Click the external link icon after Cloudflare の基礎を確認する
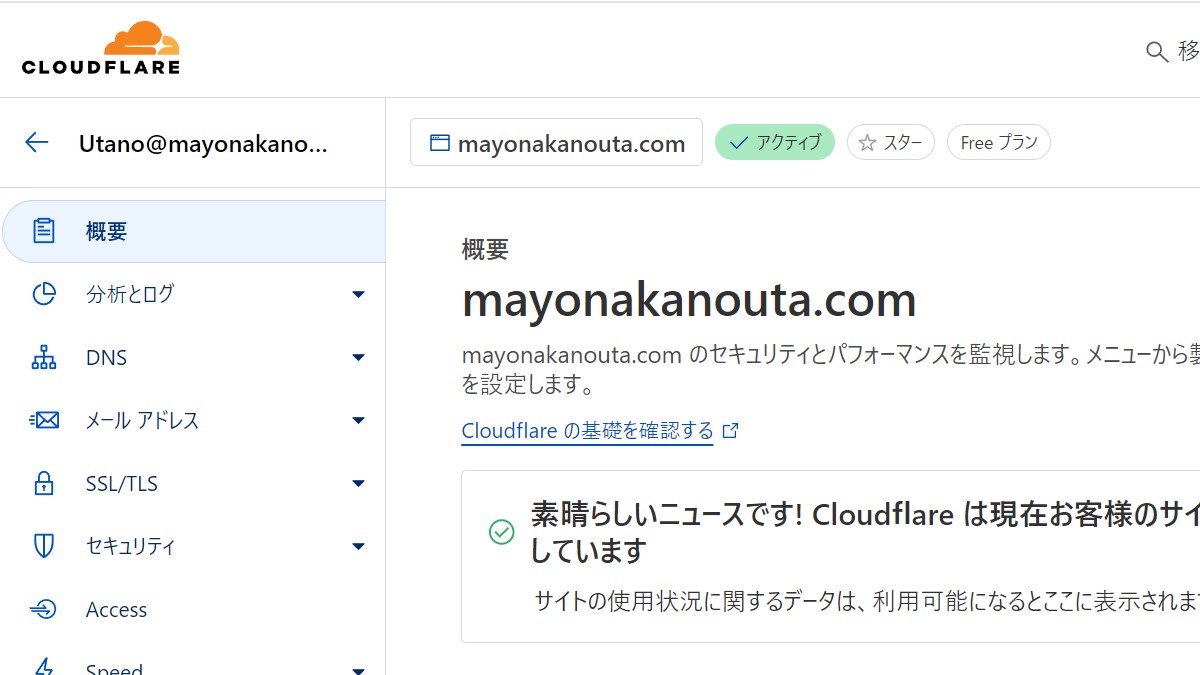Screen dimensions: 1200x675 [730, 431]
